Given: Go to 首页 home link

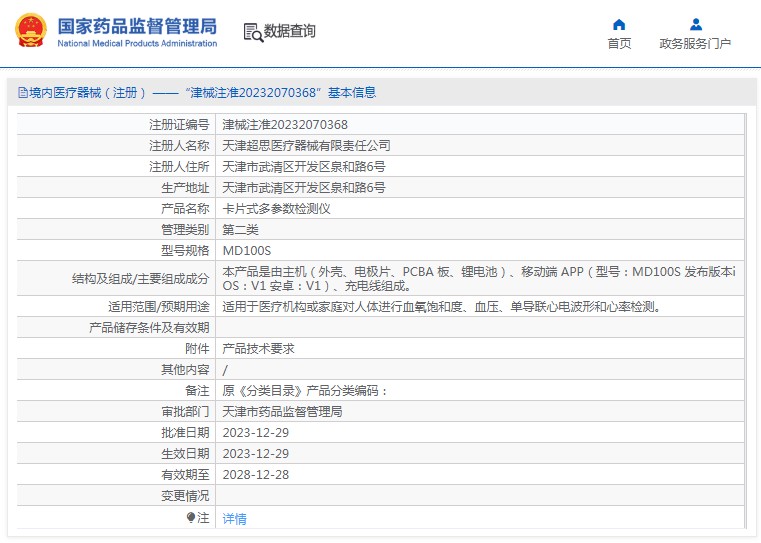Looking at the screenshot, I should click(619, 44).
